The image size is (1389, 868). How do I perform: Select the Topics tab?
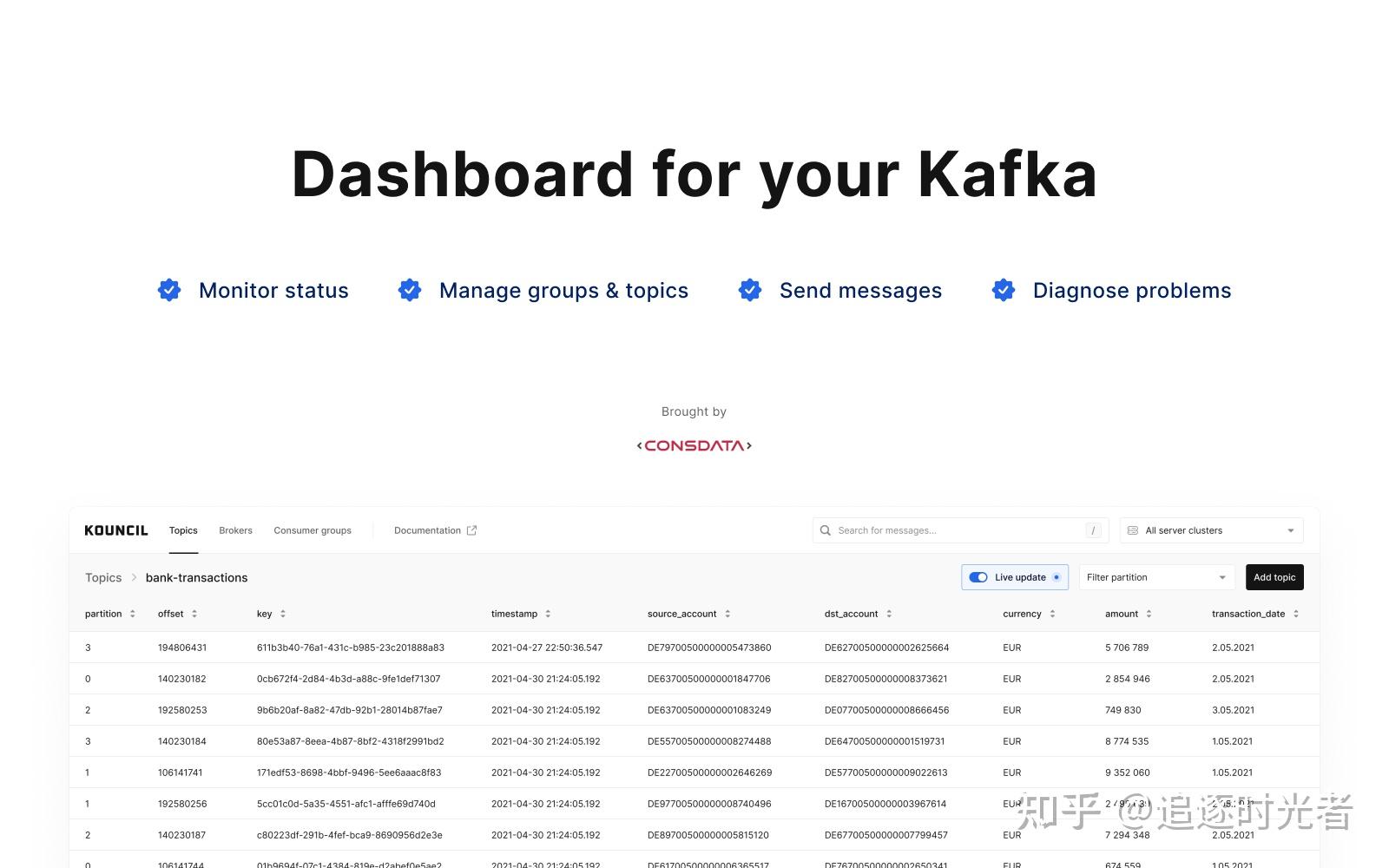coord(183,530)
